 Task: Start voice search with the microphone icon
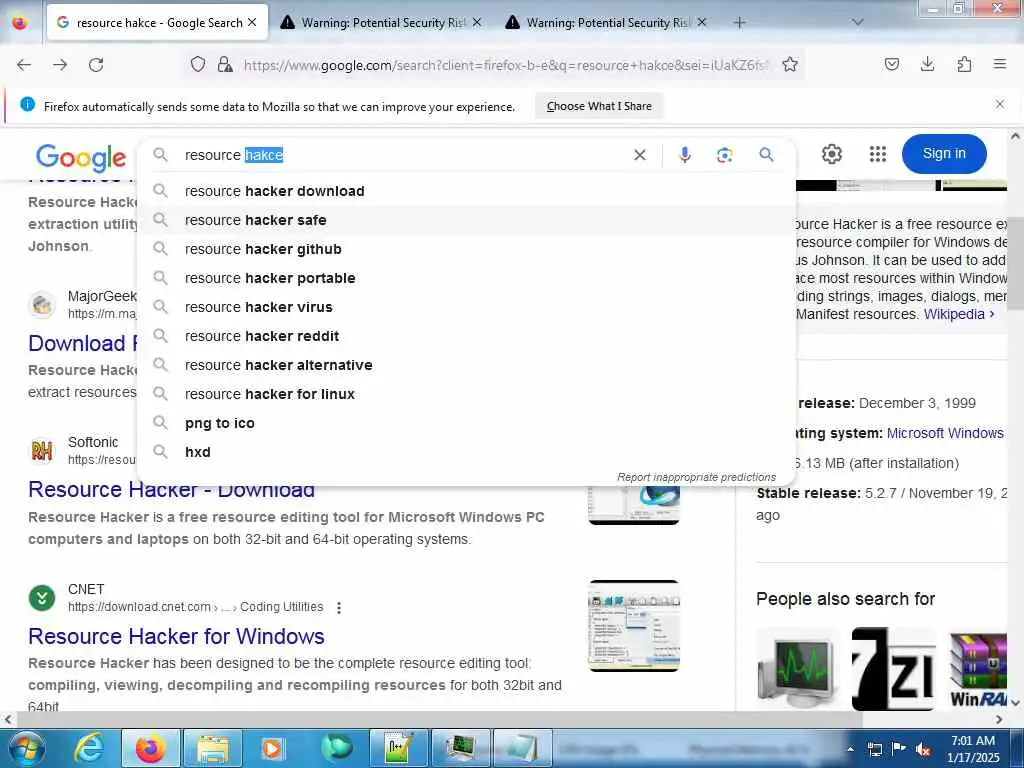[684, 155]
